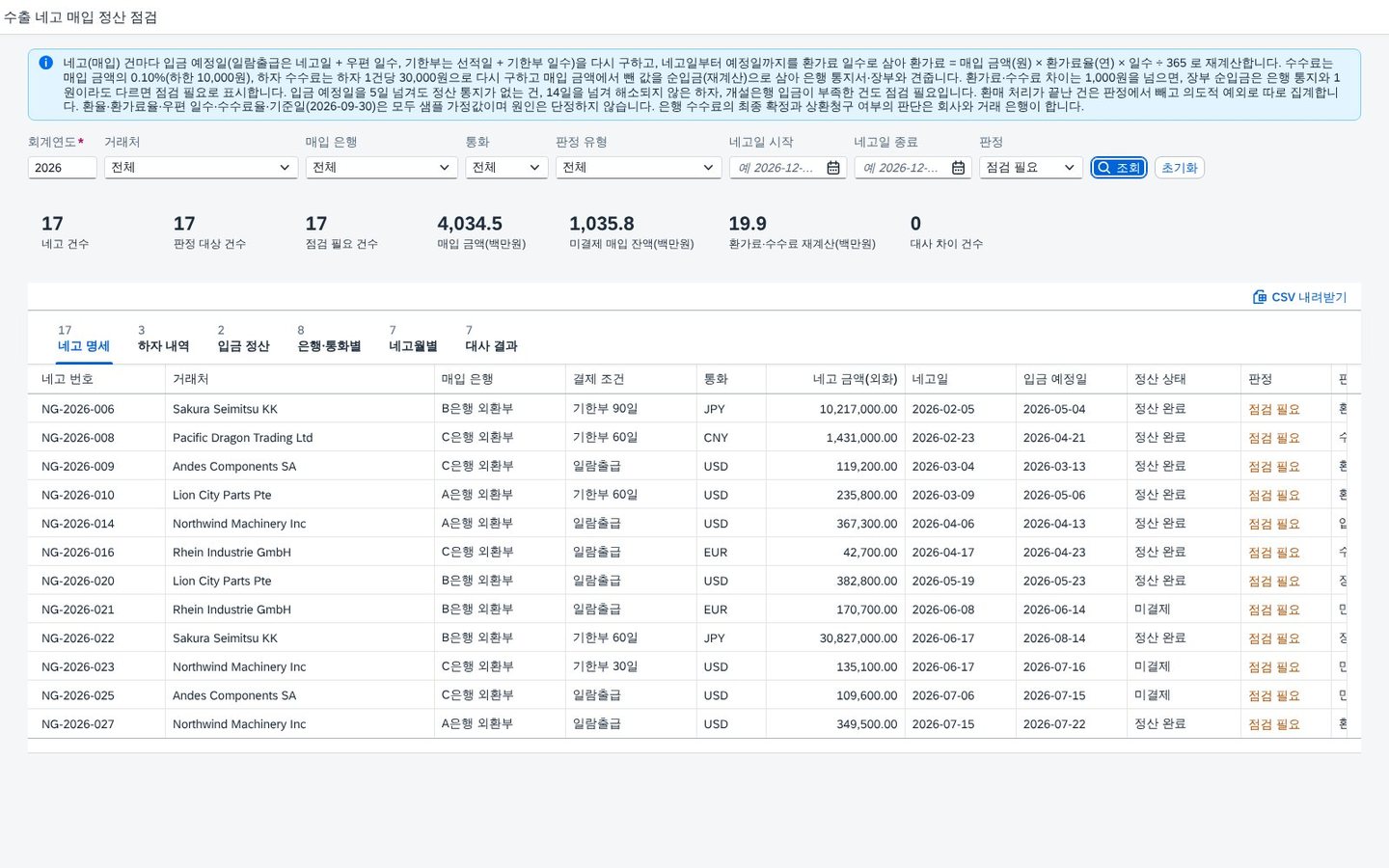Click the CSV download icon

1259,297
